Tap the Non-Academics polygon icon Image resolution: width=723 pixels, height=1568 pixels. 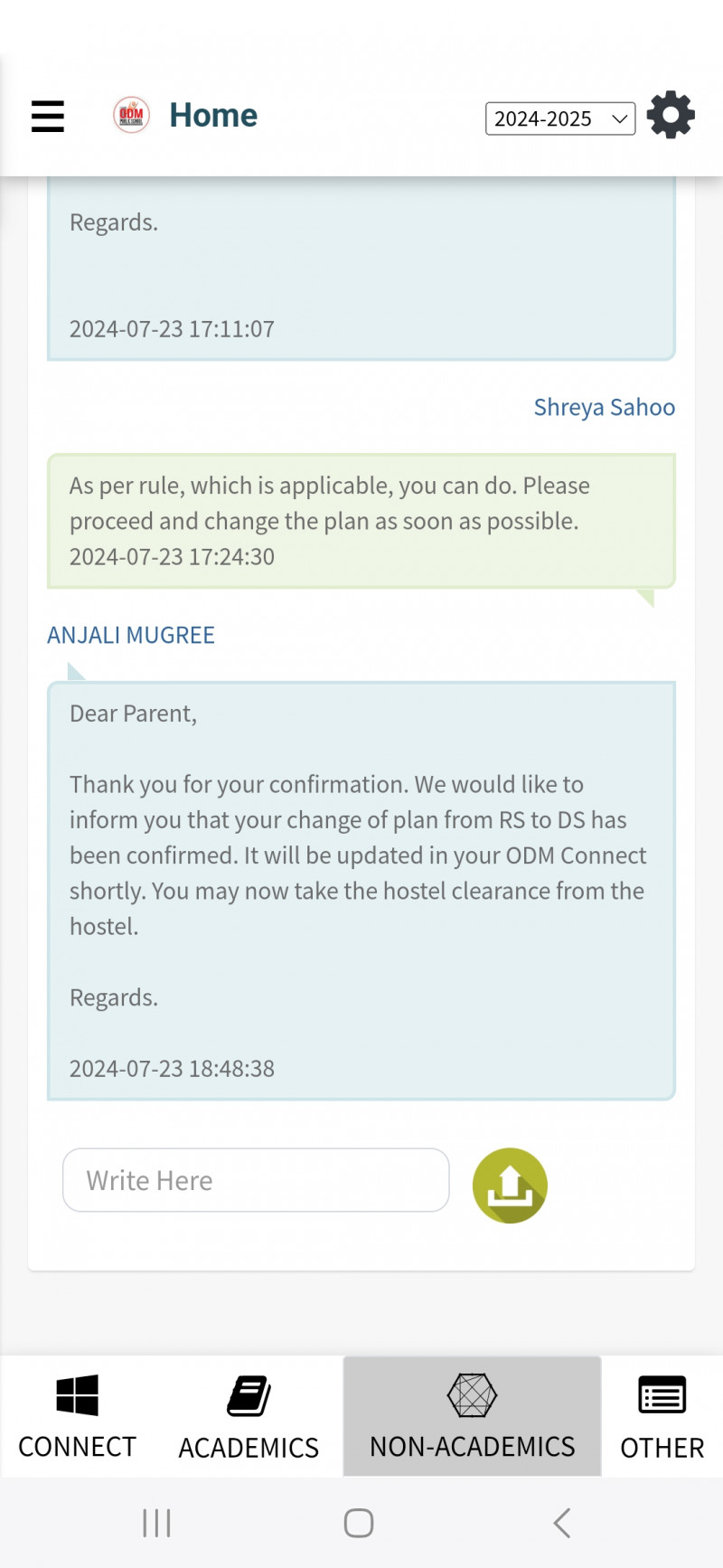472,1395
